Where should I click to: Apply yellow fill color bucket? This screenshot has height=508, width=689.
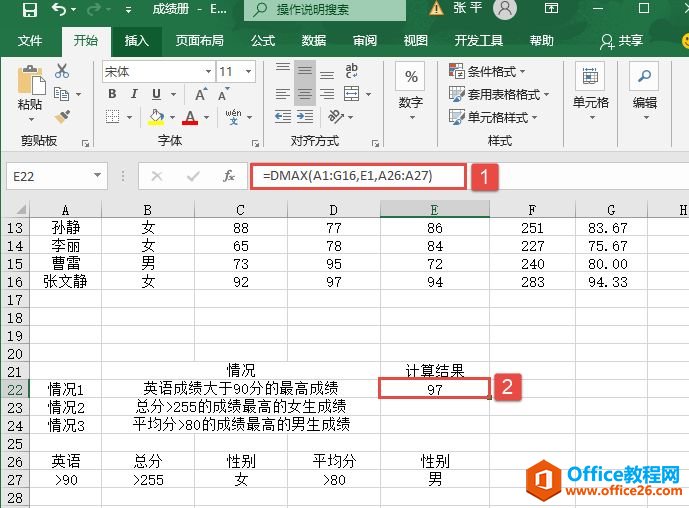[x=156, y=117]
